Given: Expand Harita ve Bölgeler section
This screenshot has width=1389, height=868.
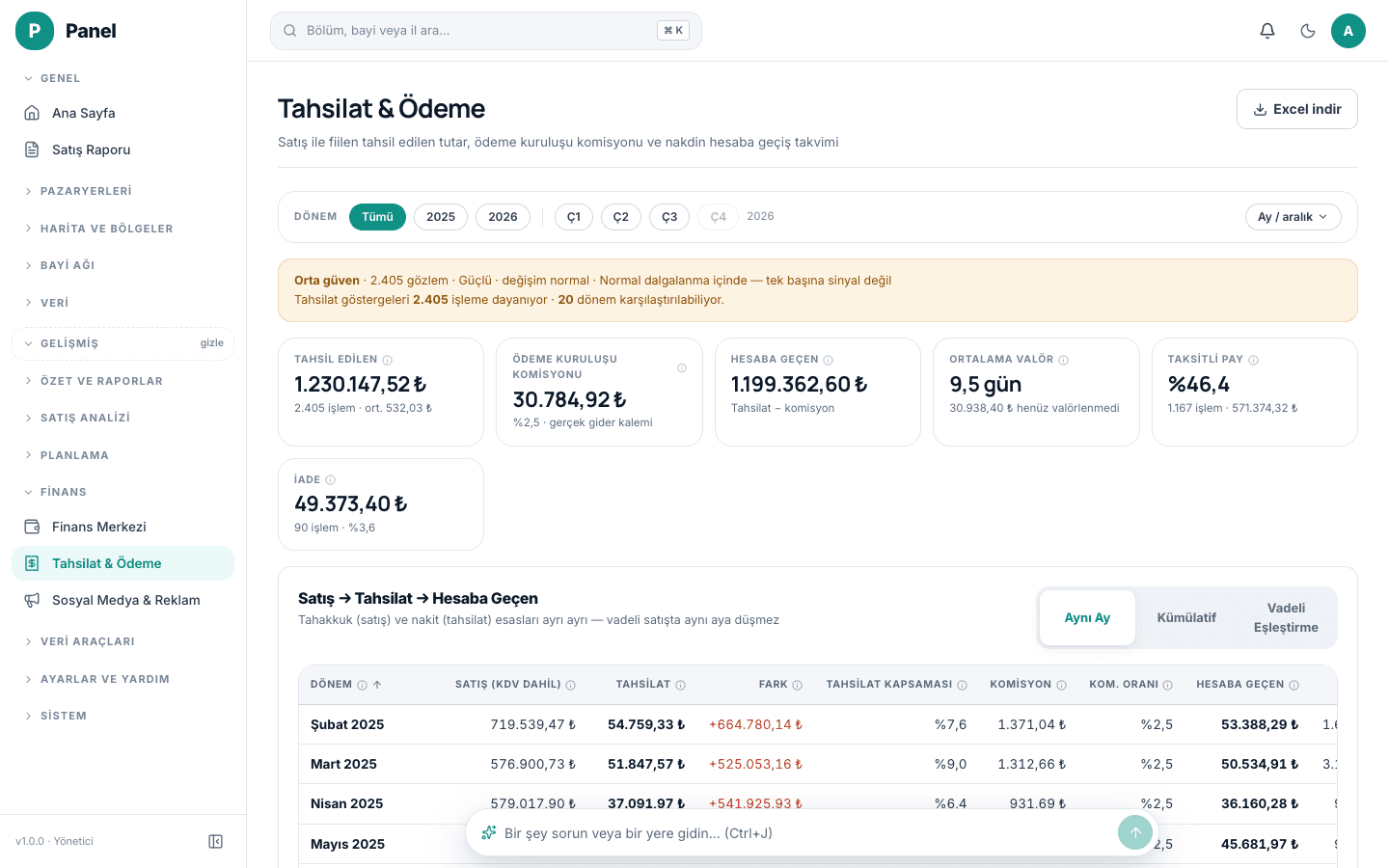Looking at the screenshot, I should (x=123, y=229).
